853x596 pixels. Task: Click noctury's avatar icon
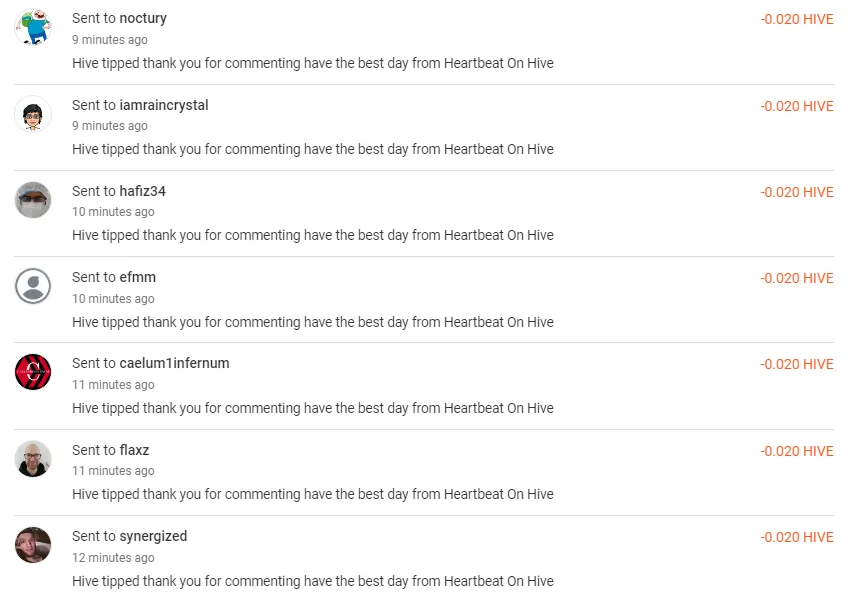[x=33, y=27]
